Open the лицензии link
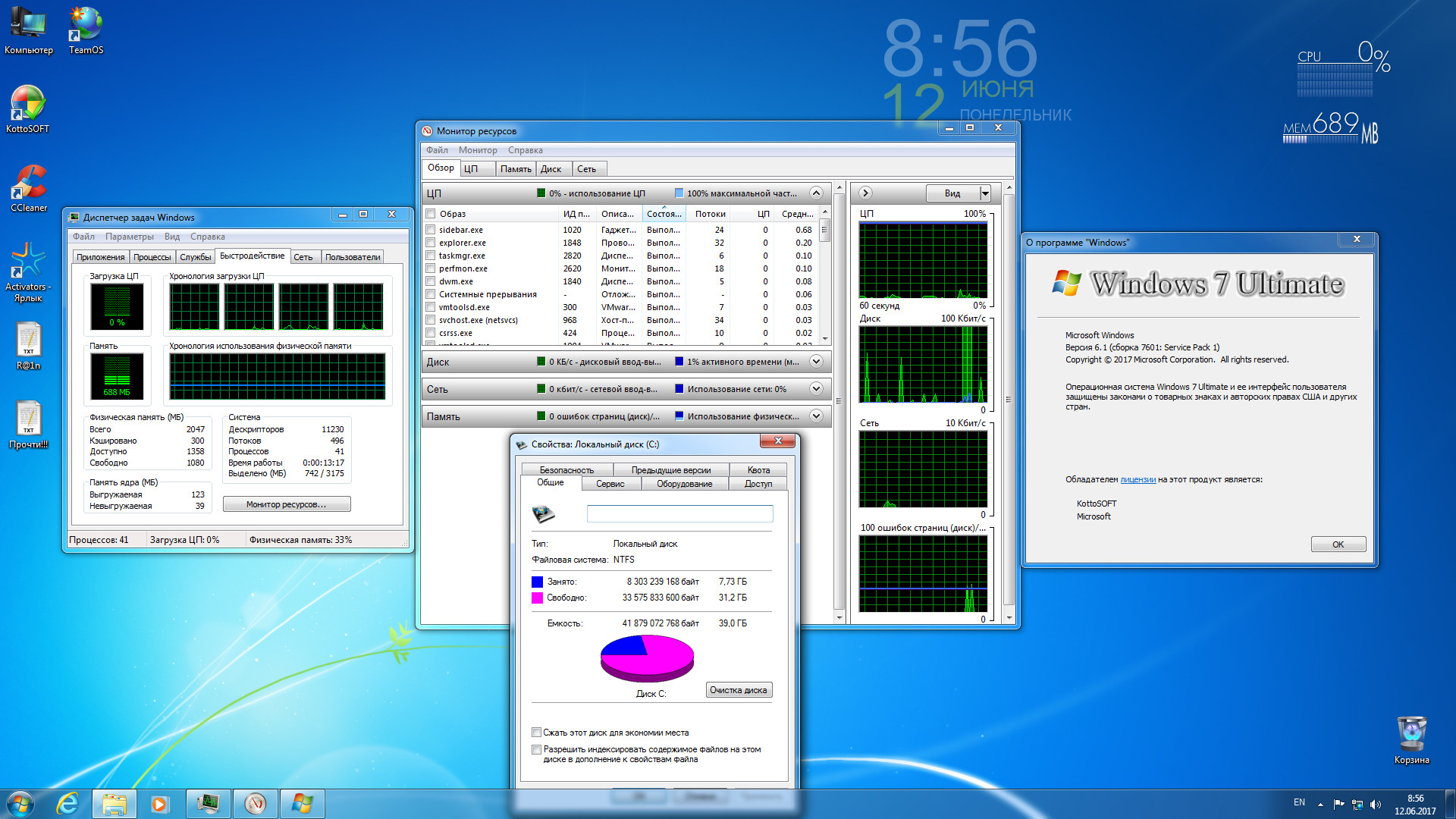Screen dimensions: 1456x819 pyautogui.click(x=1138, y=479)
